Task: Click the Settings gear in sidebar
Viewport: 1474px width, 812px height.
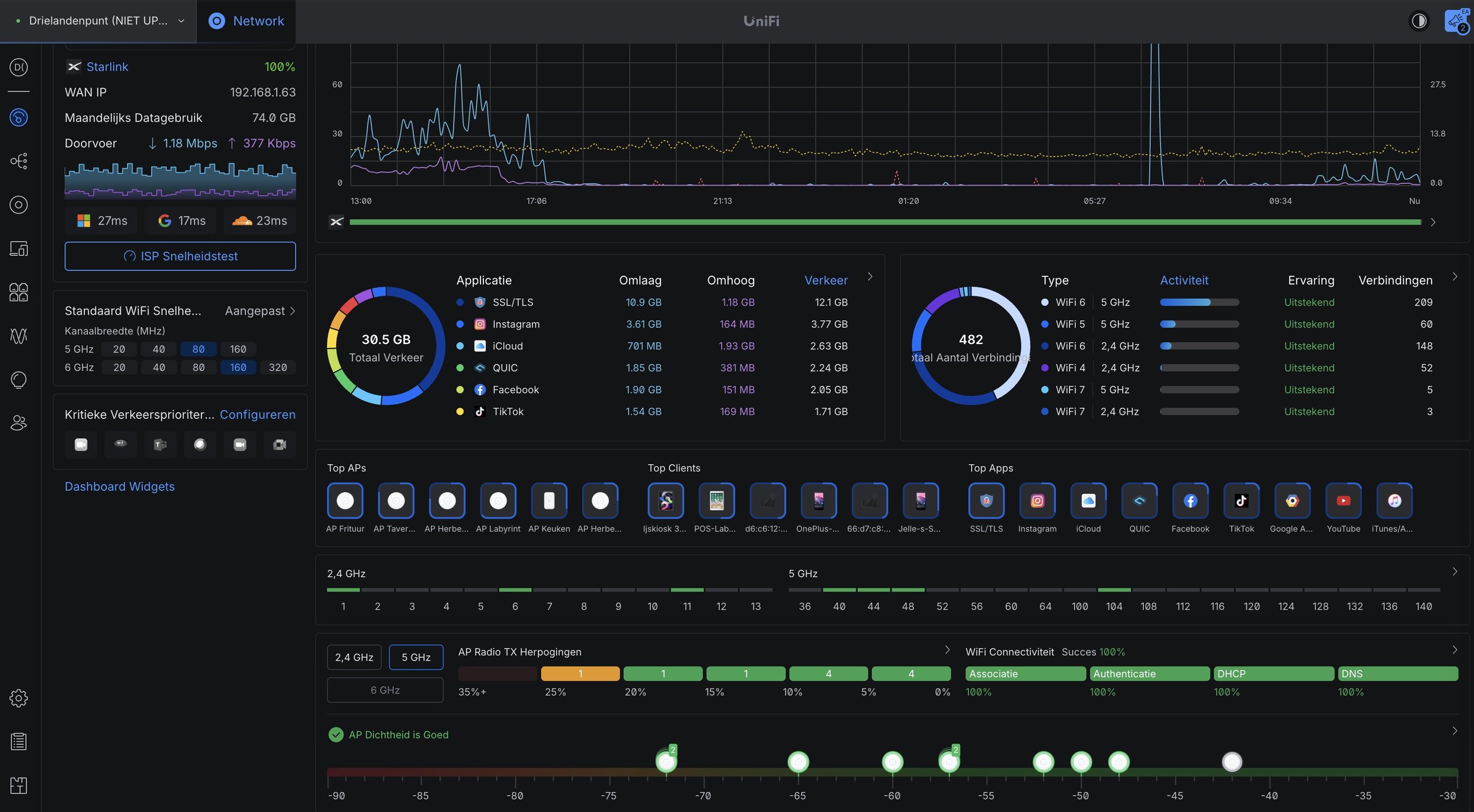Action: click(18, 698)
